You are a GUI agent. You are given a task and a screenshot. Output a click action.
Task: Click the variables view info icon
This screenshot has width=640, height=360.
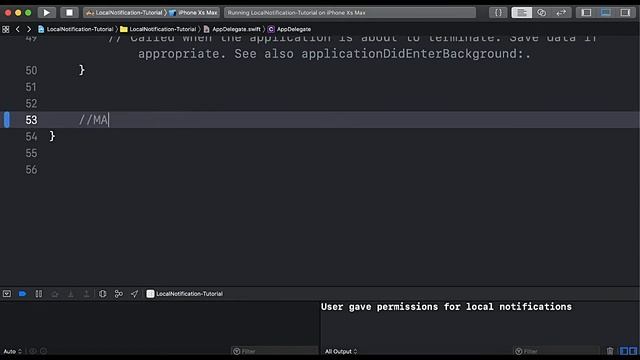coord(44,351)
